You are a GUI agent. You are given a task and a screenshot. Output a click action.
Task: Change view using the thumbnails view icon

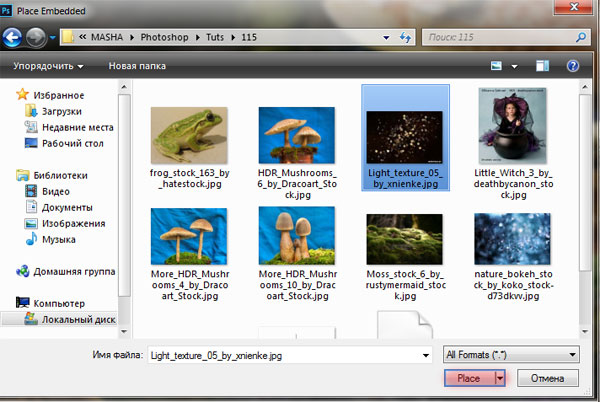coord(496,66)
